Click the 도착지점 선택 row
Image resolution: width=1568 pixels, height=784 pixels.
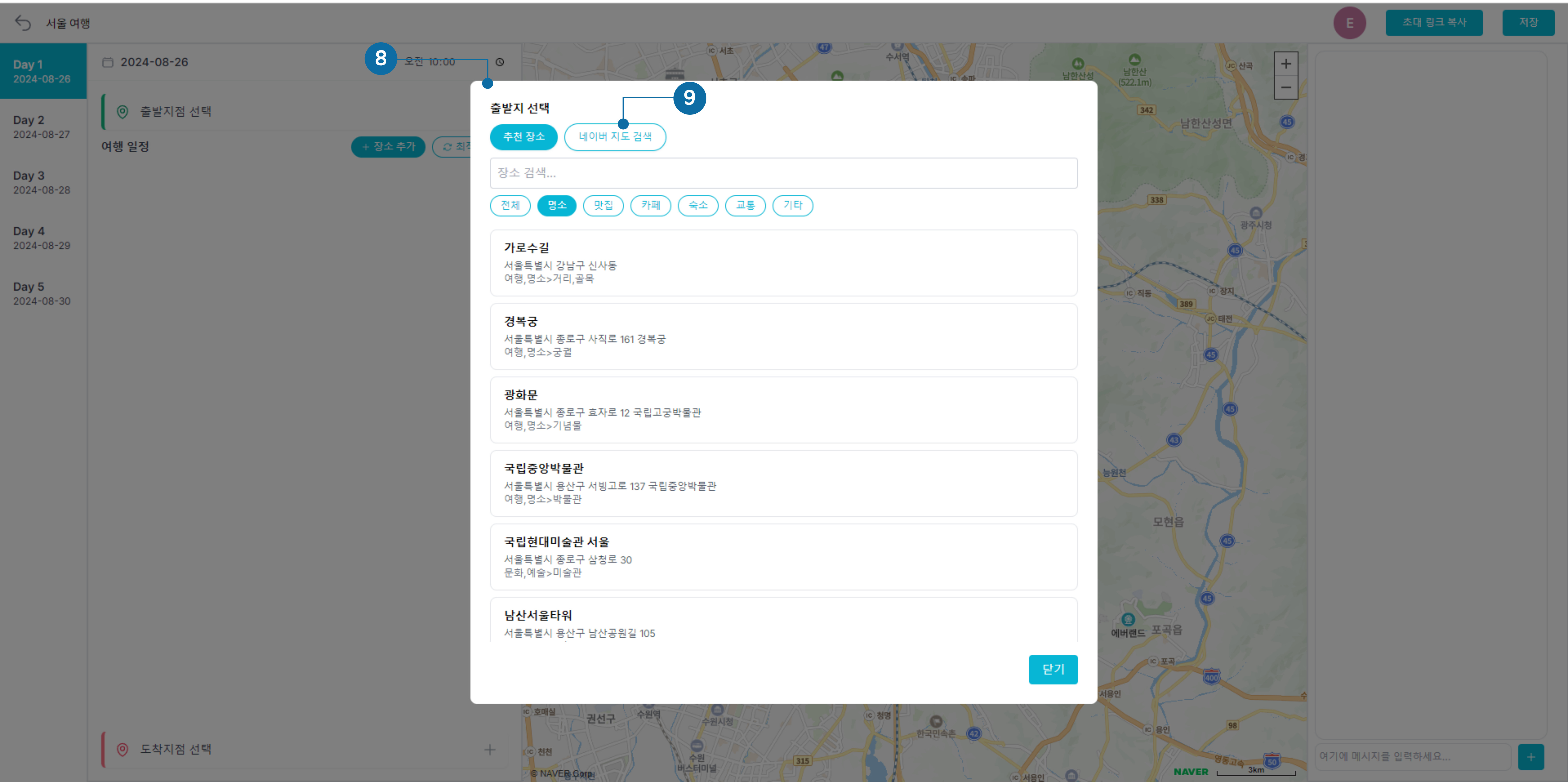click(x=304, y=749)
